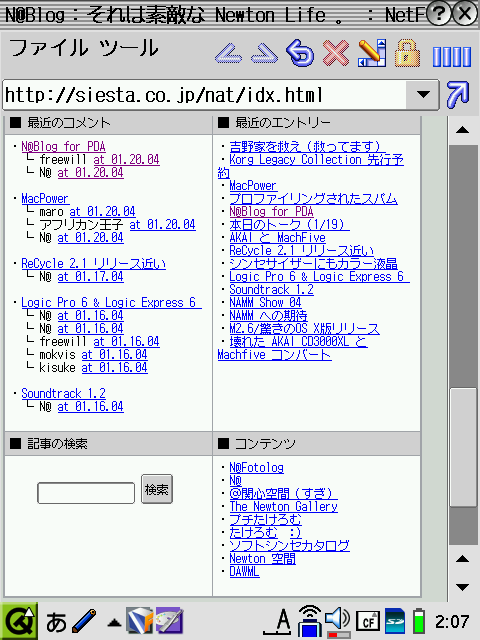
Task: Open the M2.6/驚きのOS X版リリース entry
Action: (x=304, y=329)
